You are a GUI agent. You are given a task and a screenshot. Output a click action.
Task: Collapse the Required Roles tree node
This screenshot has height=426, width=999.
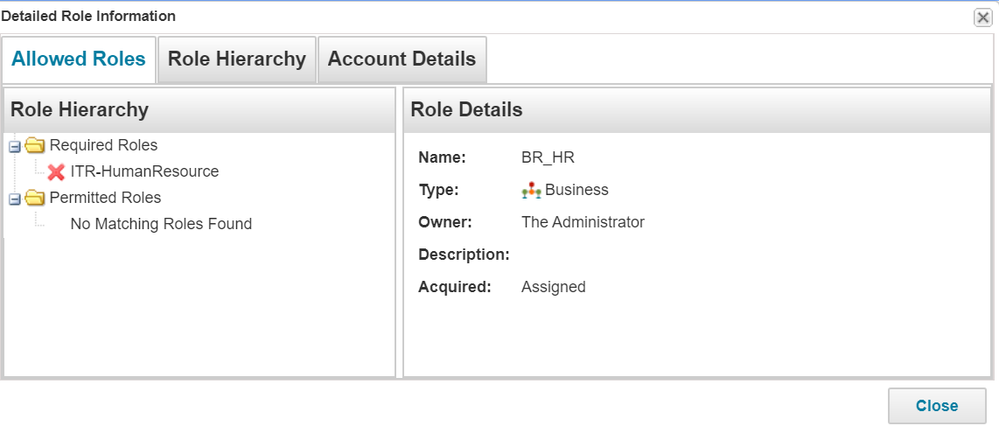15,148
